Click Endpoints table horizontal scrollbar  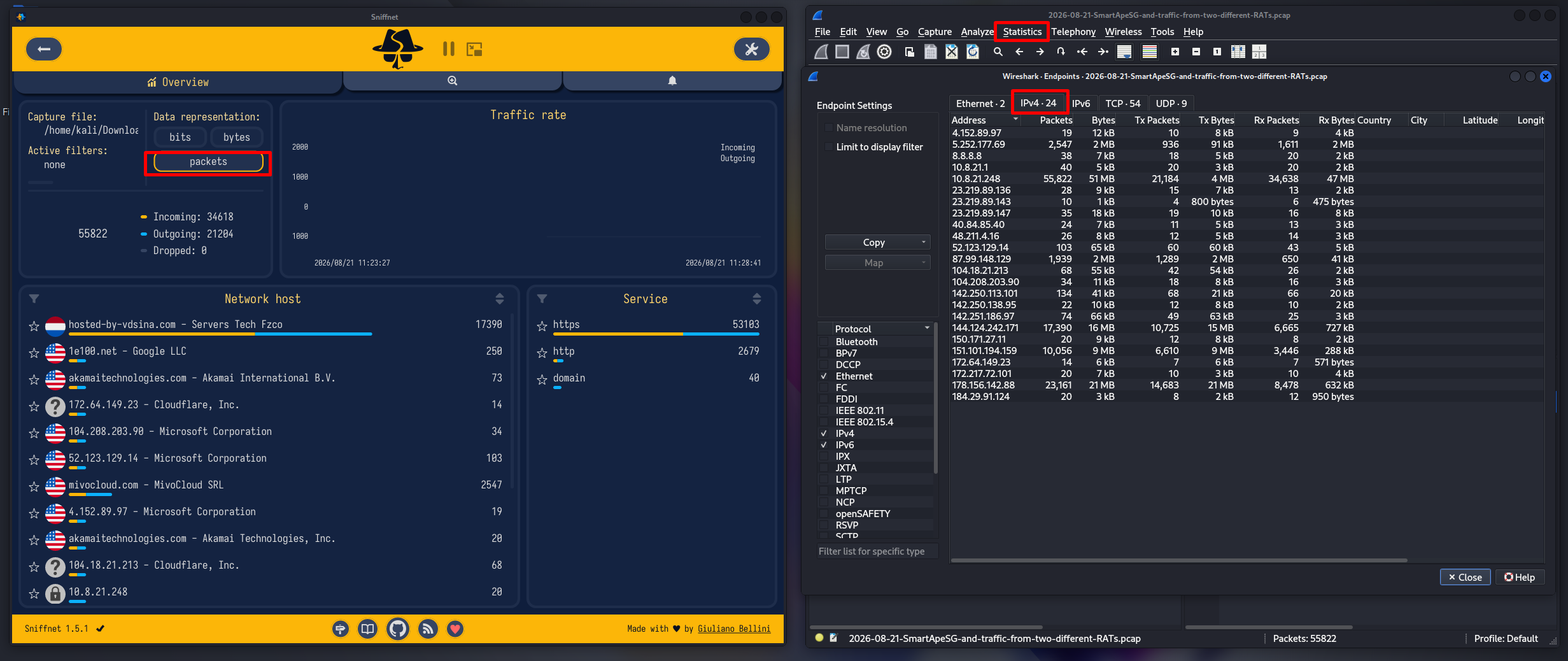[1179, 560]
